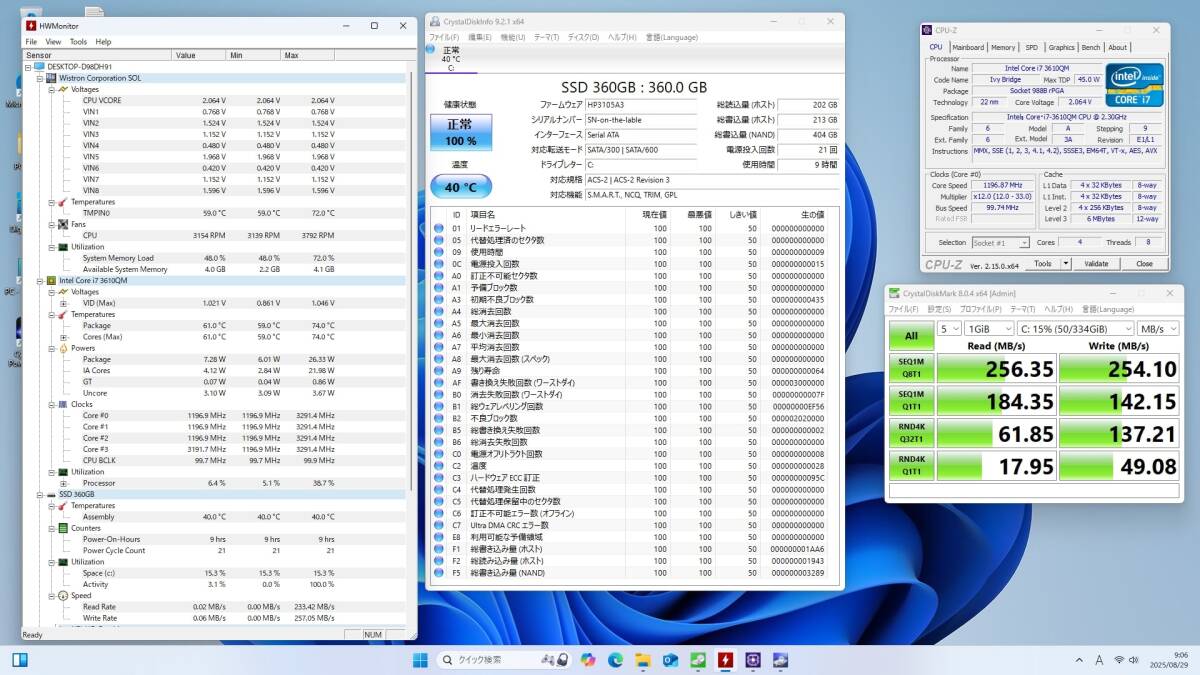Open the CPU-Z Tools dropdown arrow
Screen dimensions: 1200x675
coord(1065,264)
